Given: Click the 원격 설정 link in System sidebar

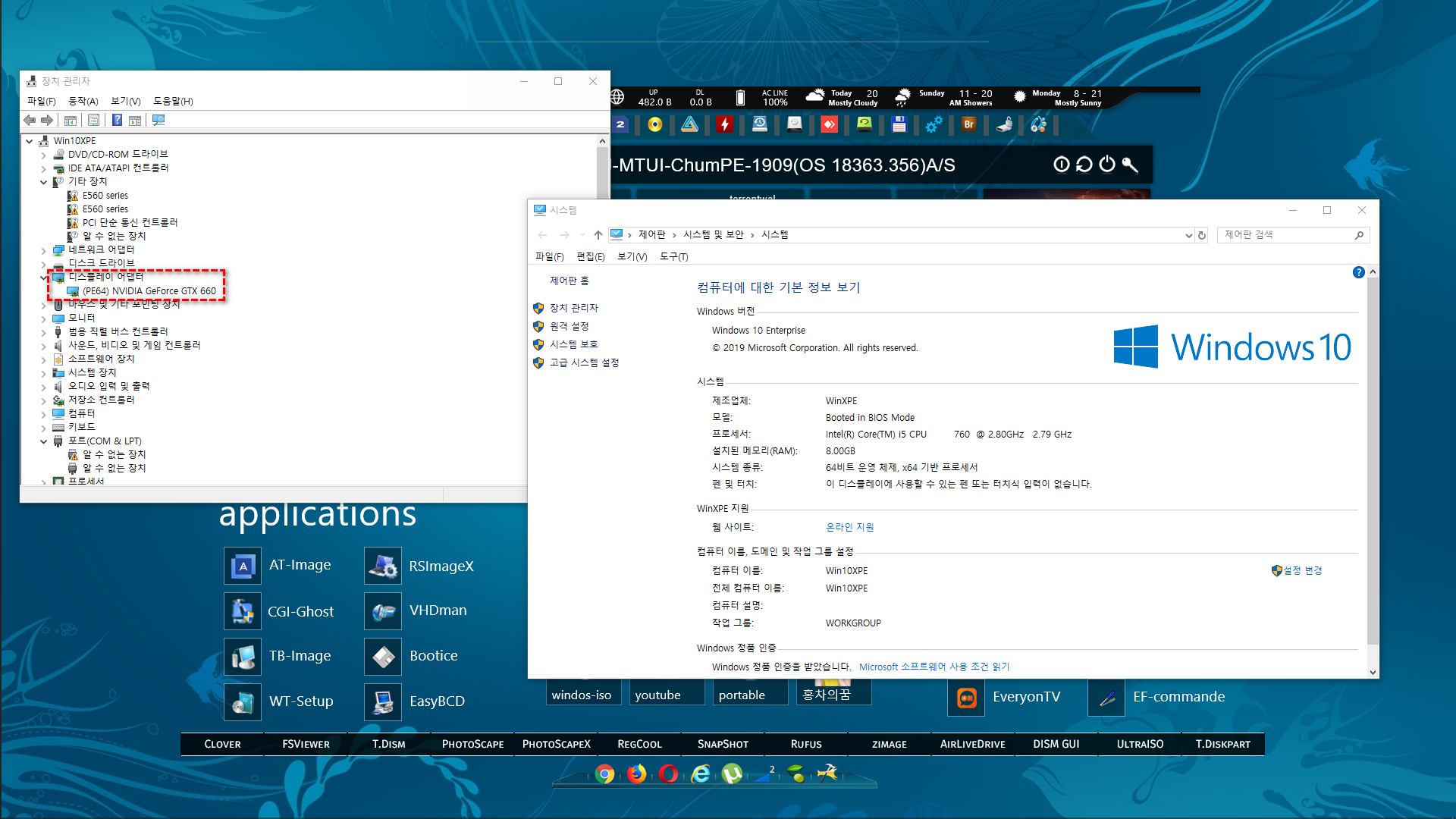Looking at the screenshot, I should (x=570, y=326).
